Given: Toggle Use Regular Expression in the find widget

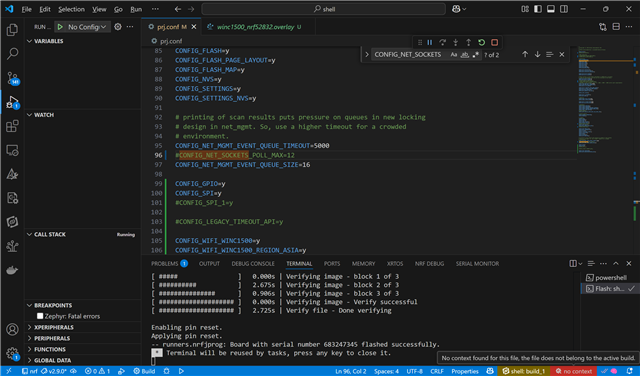Looking at the screenshot, I should [476, 54].
